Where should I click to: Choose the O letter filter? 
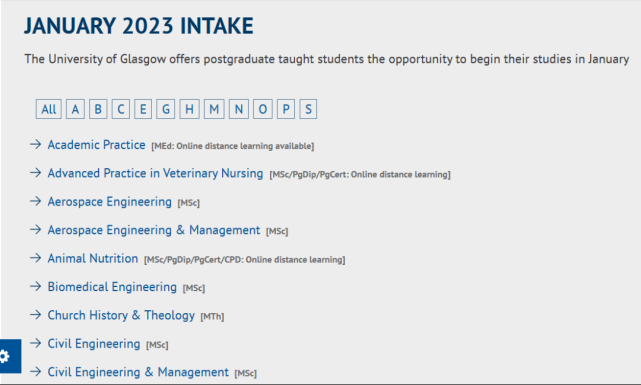(x=262, y=109)
